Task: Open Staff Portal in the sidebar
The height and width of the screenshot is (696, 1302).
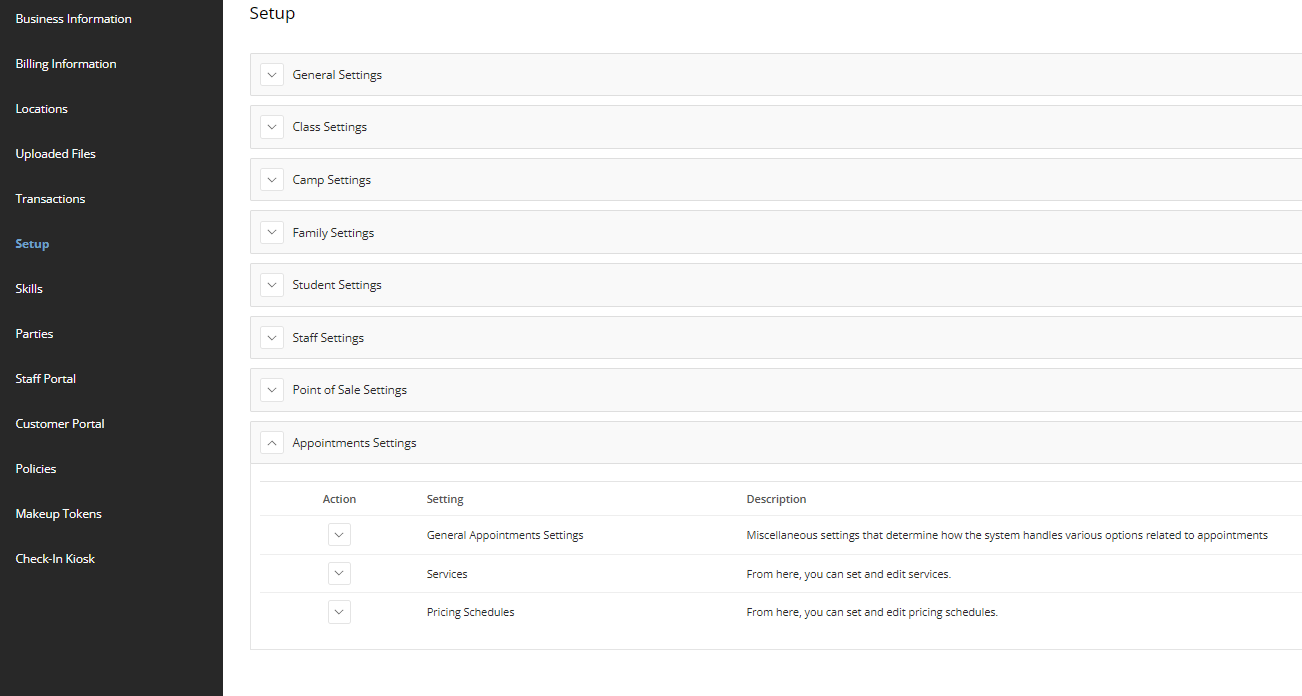Action: [x=46, y=379]
